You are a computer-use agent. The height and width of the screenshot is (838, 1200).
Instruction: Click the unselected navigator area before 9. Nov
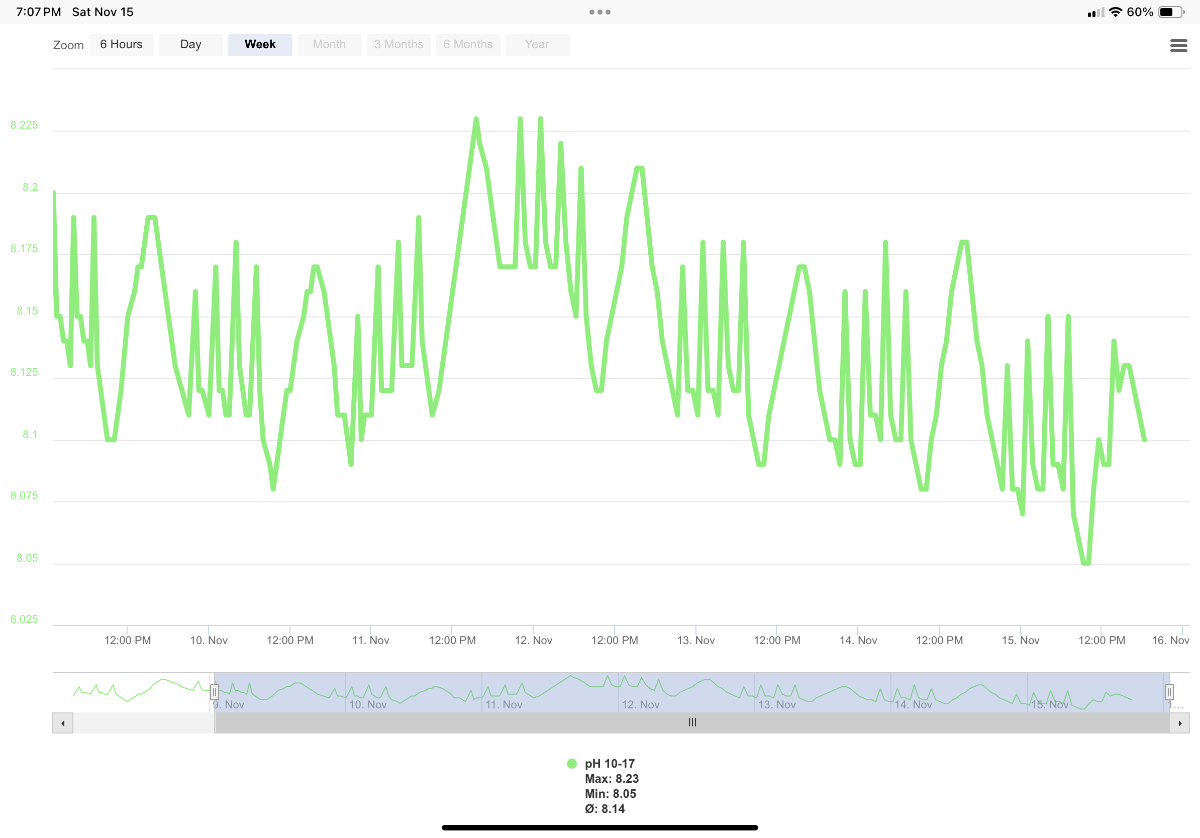132,691
